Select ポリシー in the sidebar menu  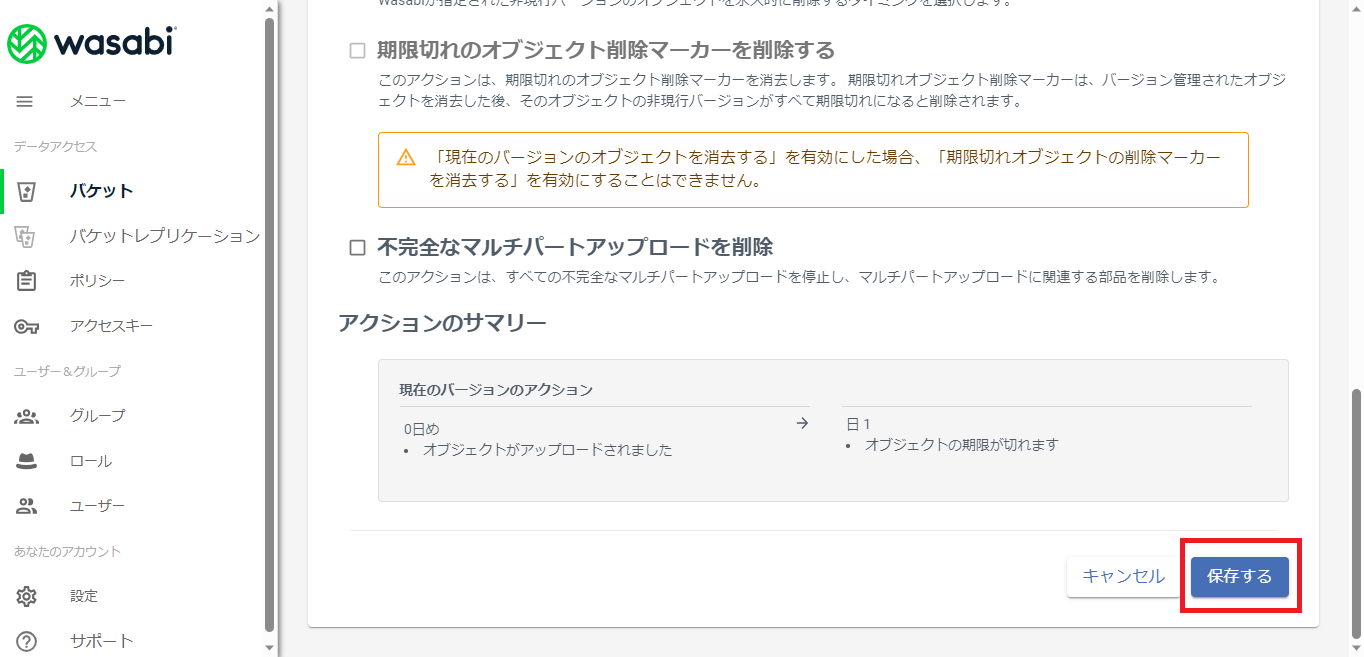coord(97,281)
